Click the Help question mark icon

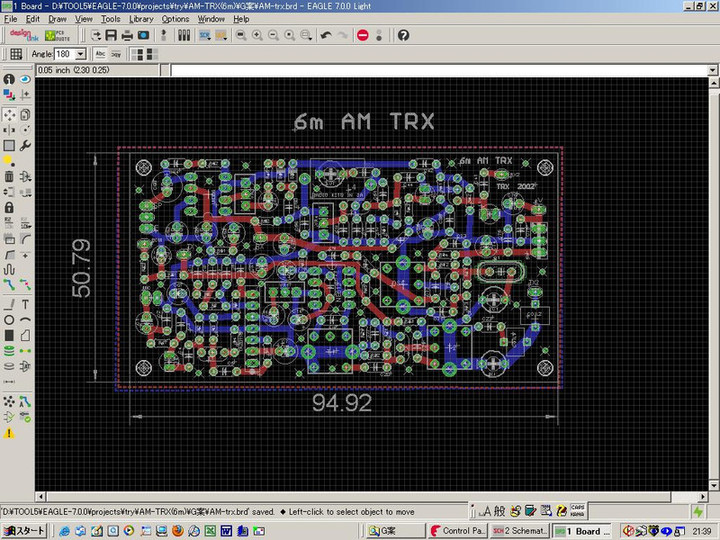coord(403,35)
